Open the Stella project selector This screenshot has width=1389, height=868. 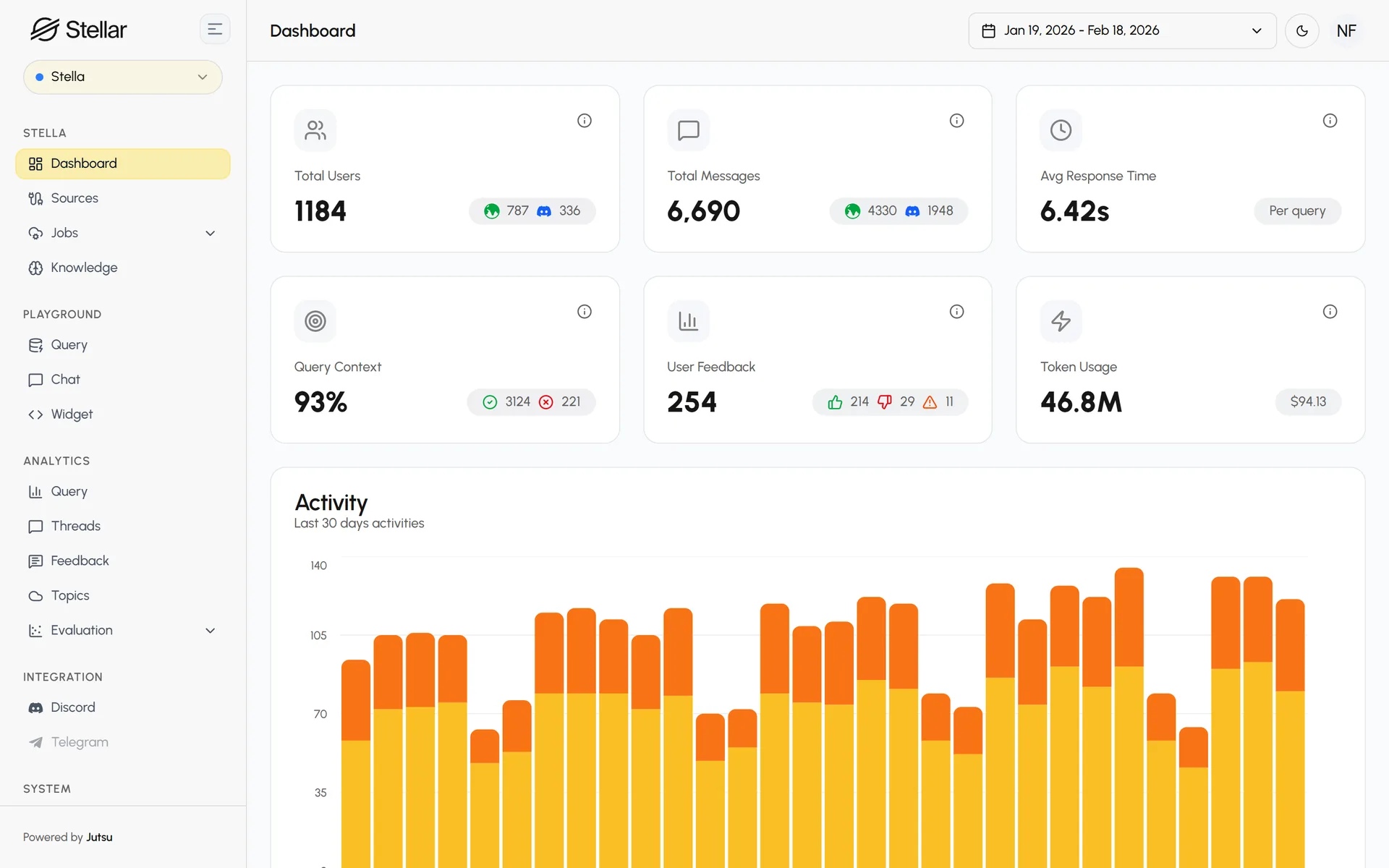pyautogui.click(x=123, y=77)
